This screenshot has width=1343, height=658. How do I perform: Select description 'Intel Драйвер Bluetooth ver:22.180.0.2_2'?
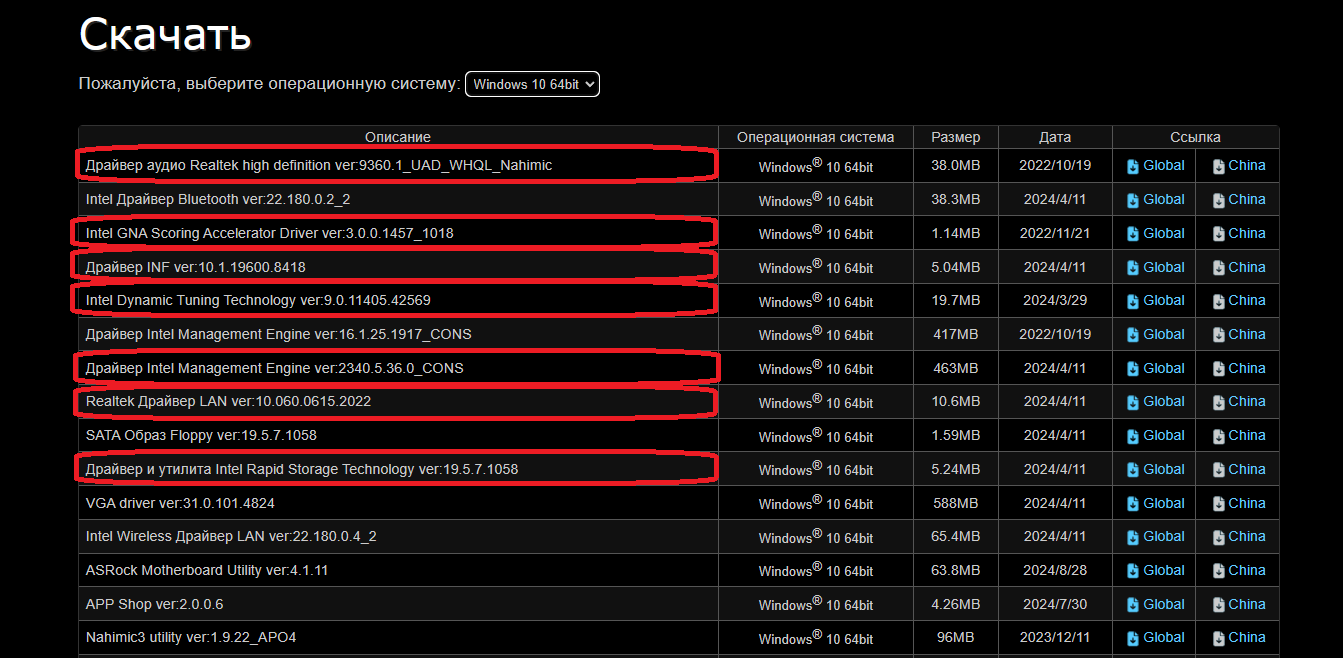pos(218,199)
